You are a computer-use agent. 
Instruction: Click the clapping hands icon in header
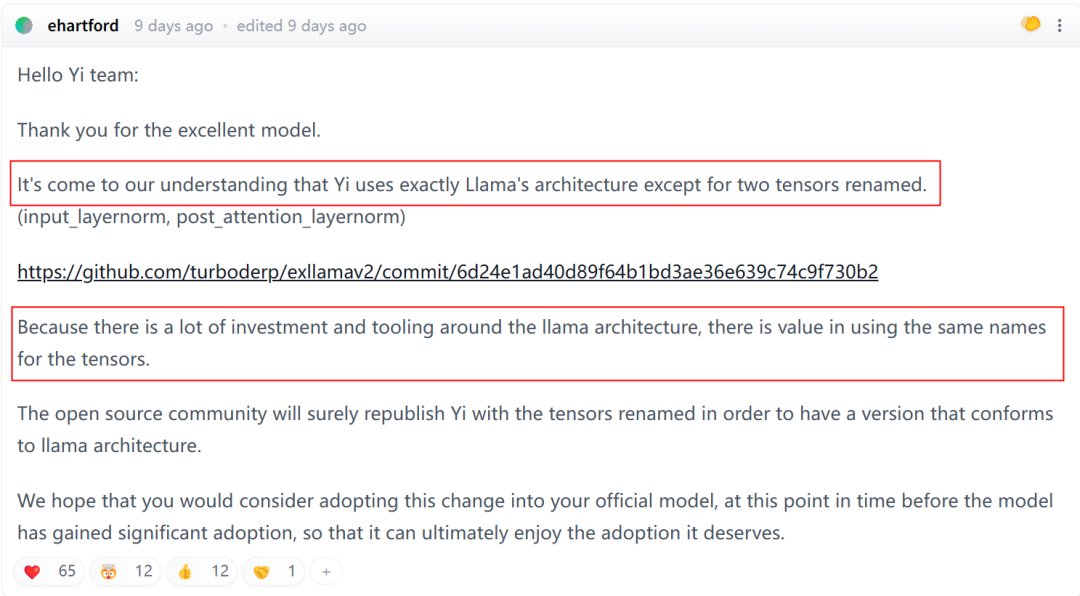click(1031, 24)
